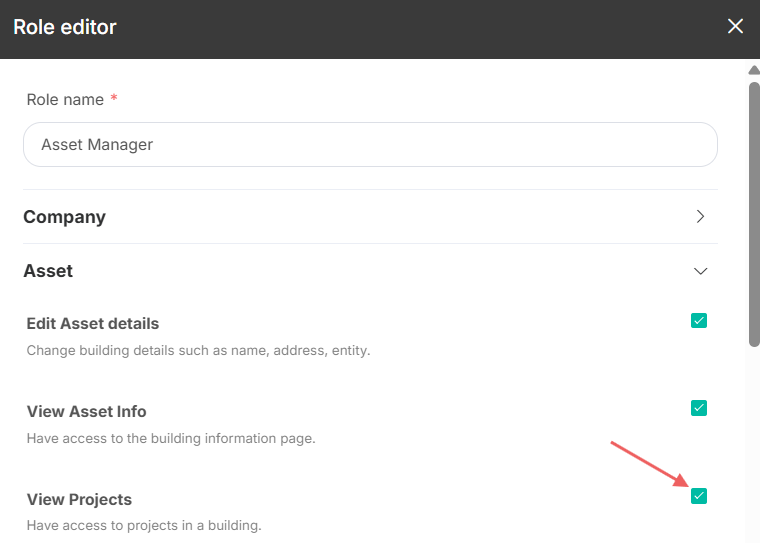Click 'Have access to projects in a building' text
This screenshot has height=543, width=760.
click(144, 526)
